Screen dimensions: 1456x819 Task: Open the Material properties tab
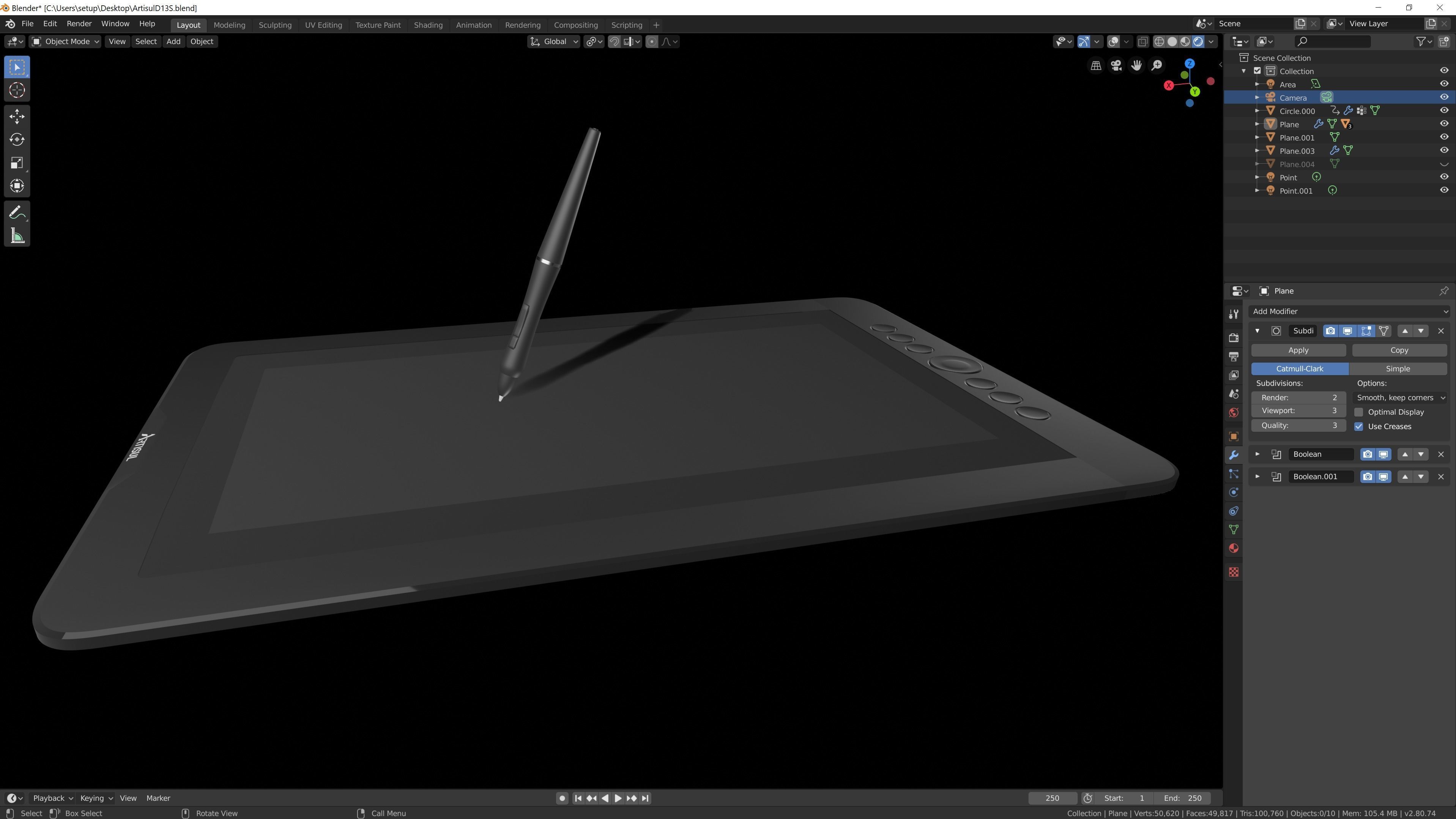[1234, 548]
